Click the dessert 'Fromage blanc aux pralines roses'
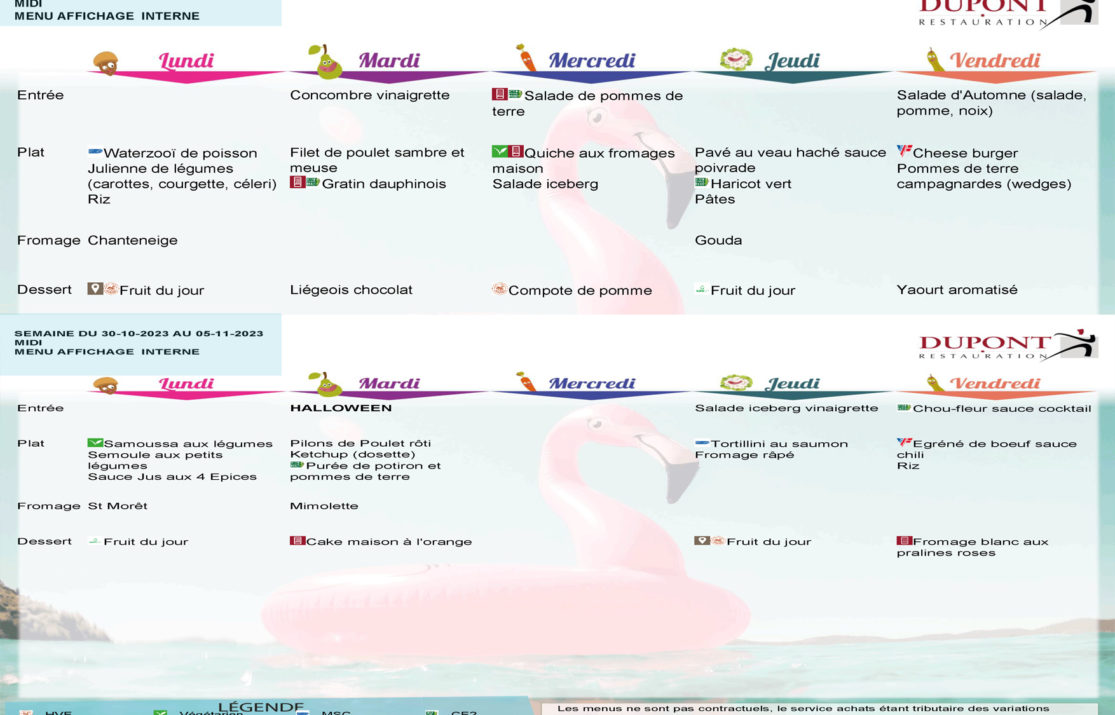1115x715 pixels. (973, 547)
